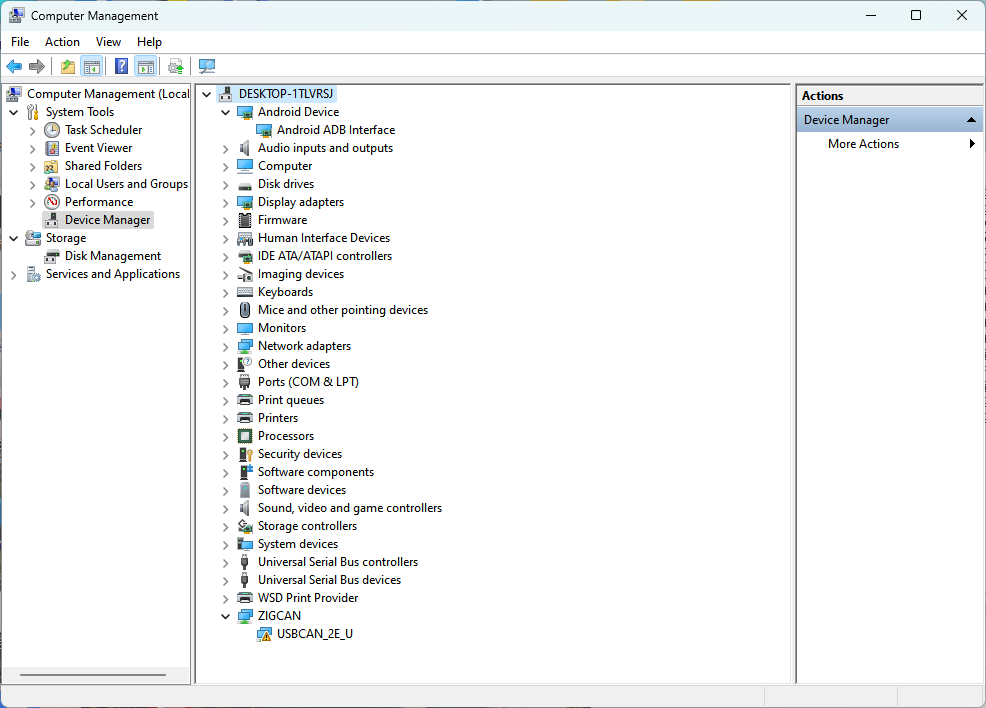Screen dimensions: 986x708
Task: Click the Scan for hardware changes icon
Action: pos(206,66)
